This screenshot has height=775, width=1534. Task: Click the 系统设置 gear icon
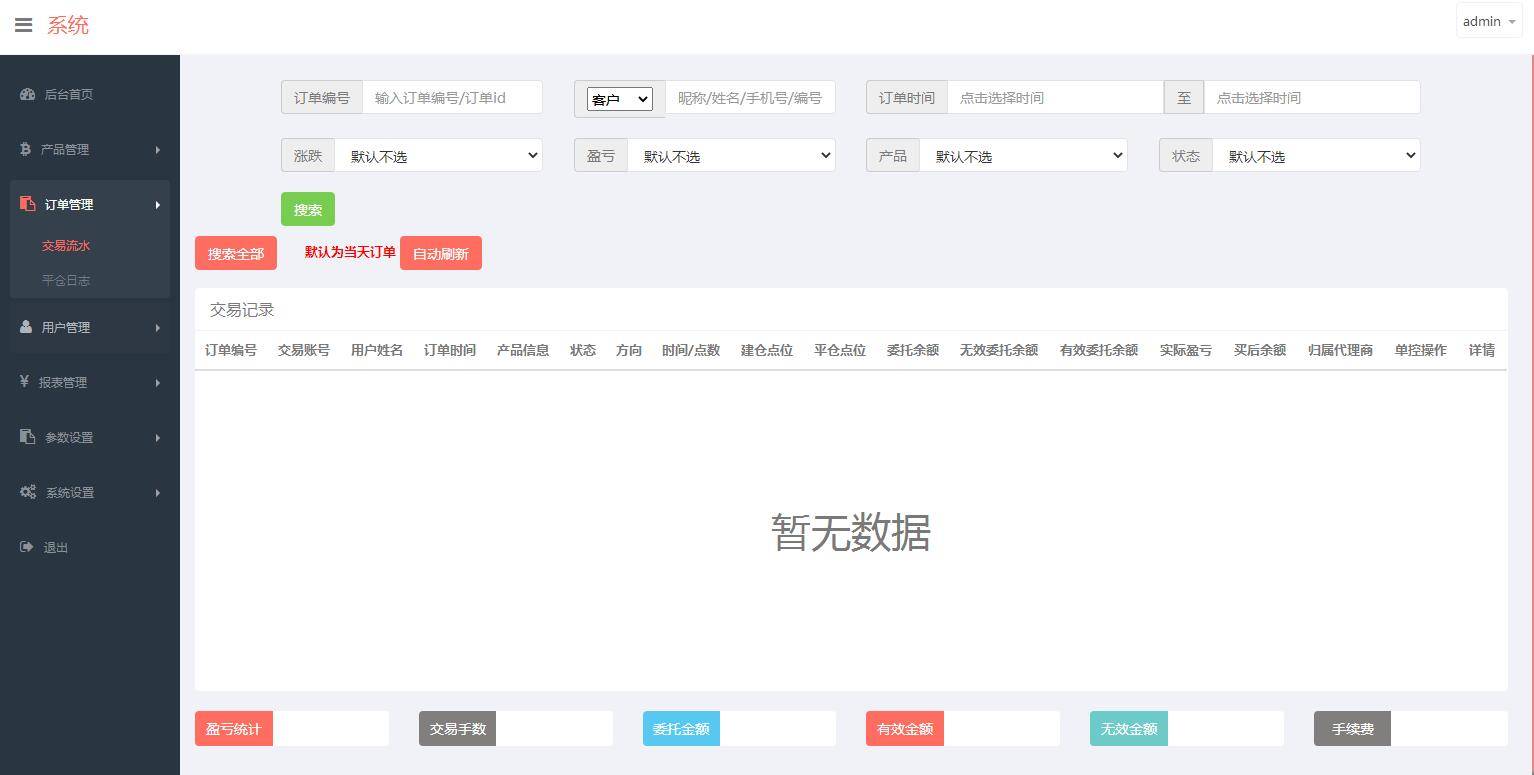pos(28,492)
